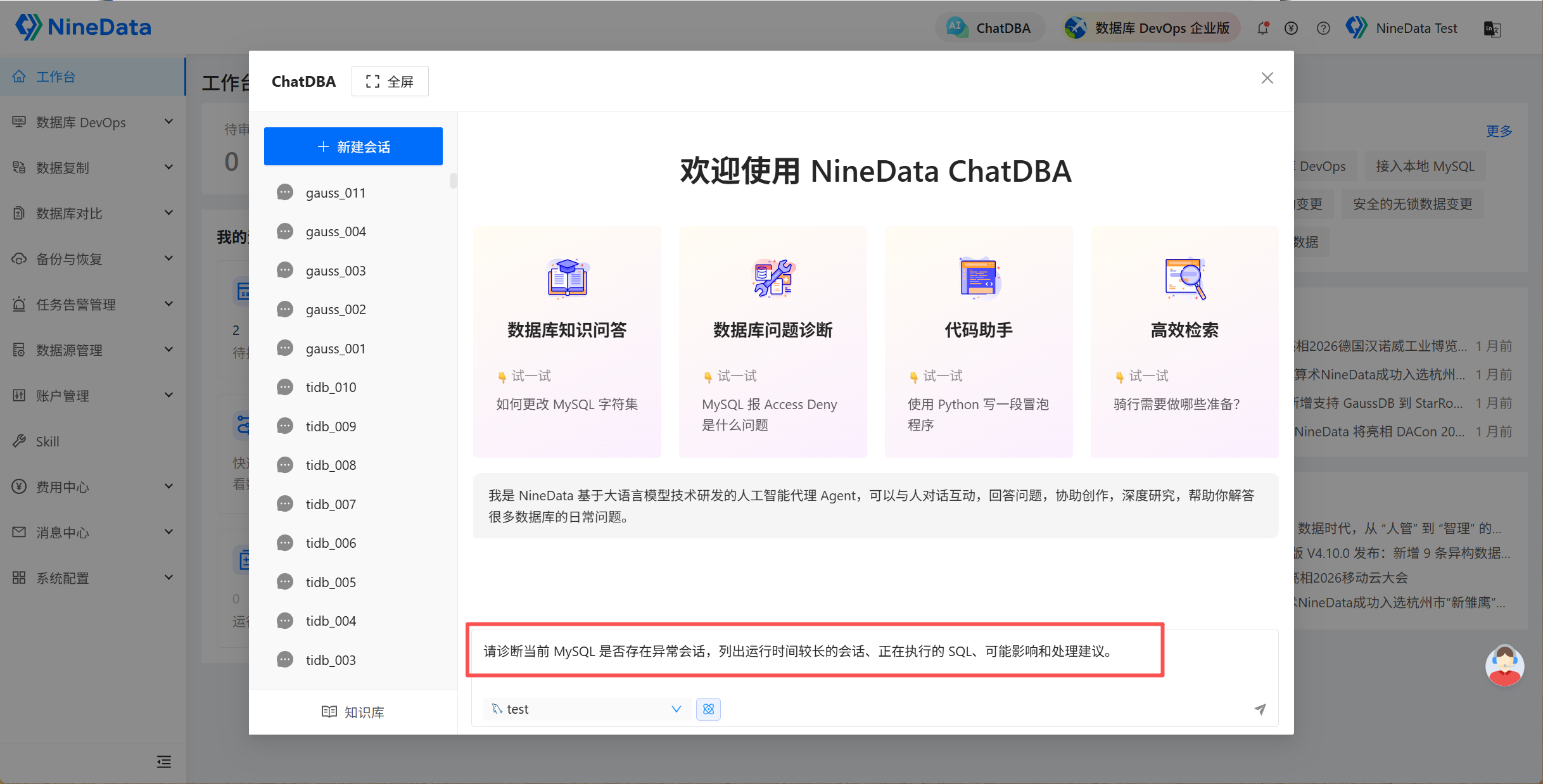Viewport: 1543px width, 784px height.
Task: Expand 数据库 DevOps sidebar menu
Action: coord(92,122)
